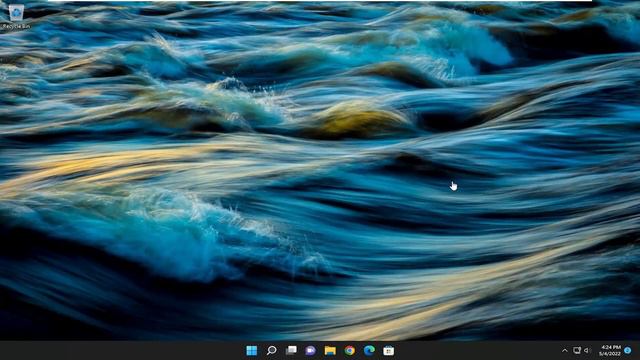Open the Recycle Bin desktop icon
640x360 pixels.
point(16,17)
